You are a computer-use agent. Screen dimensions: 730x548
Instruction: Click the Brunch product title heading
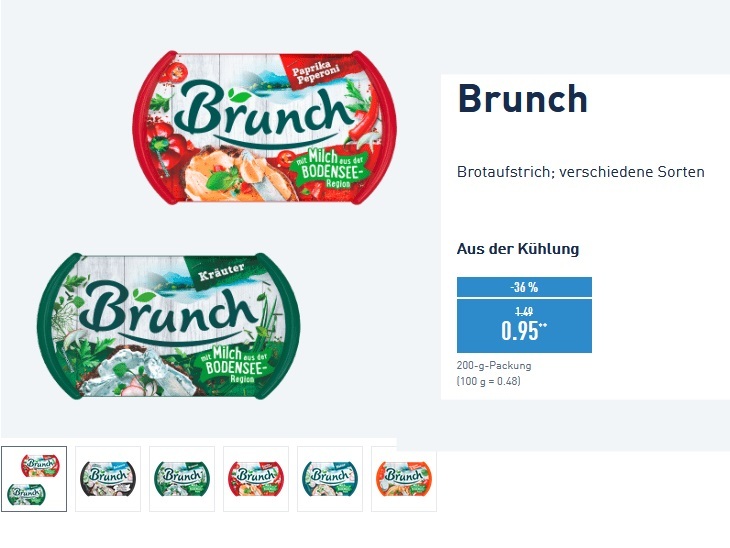tap(522, 99)
